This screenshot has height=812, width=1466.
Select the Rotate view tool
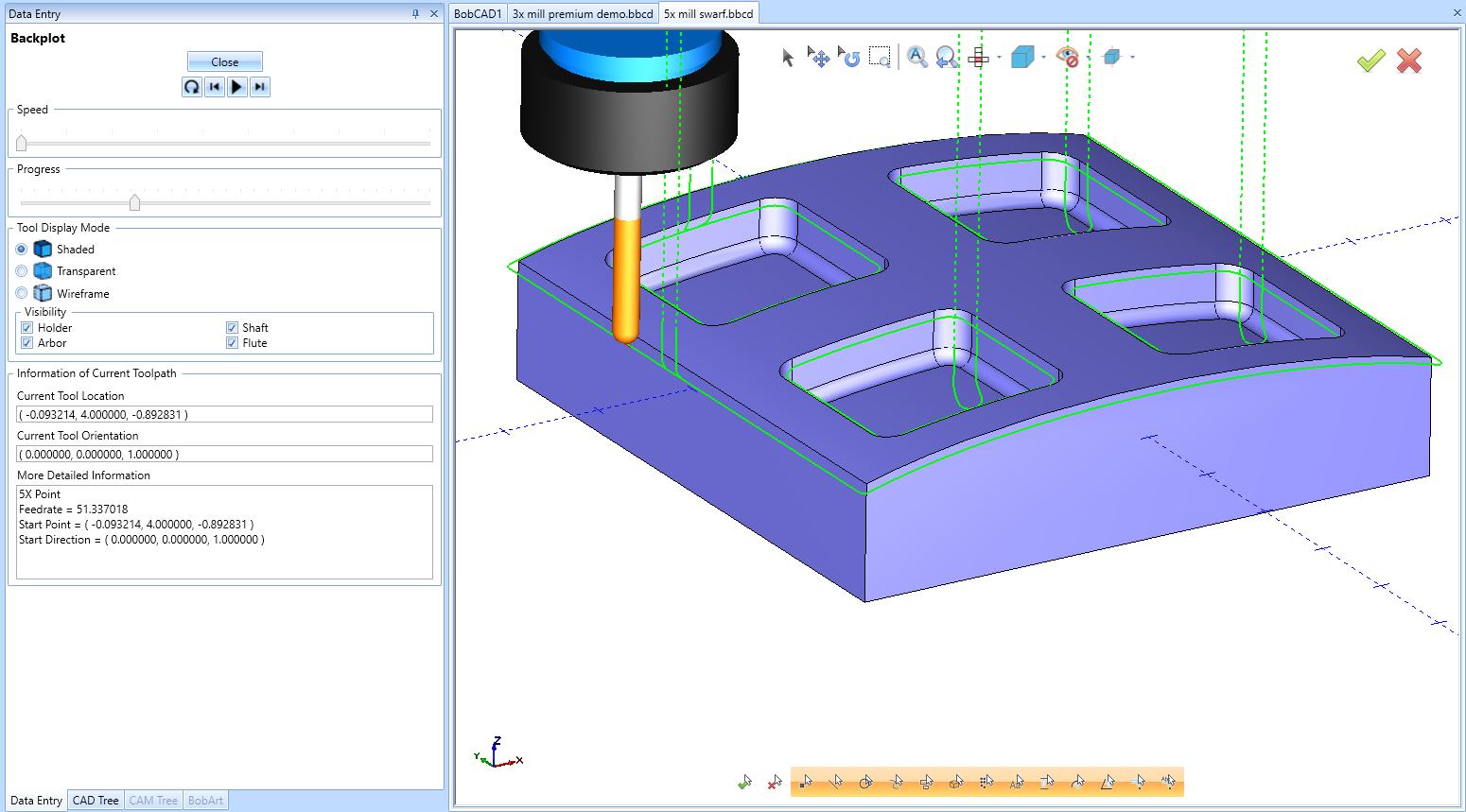pos(849,57)
